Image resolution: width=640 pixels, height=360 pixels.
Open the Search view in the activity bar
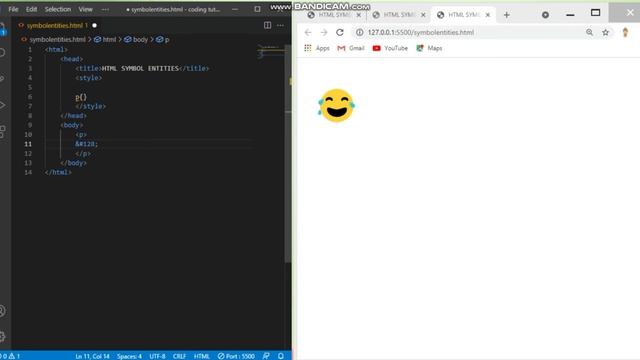point(2,53)
